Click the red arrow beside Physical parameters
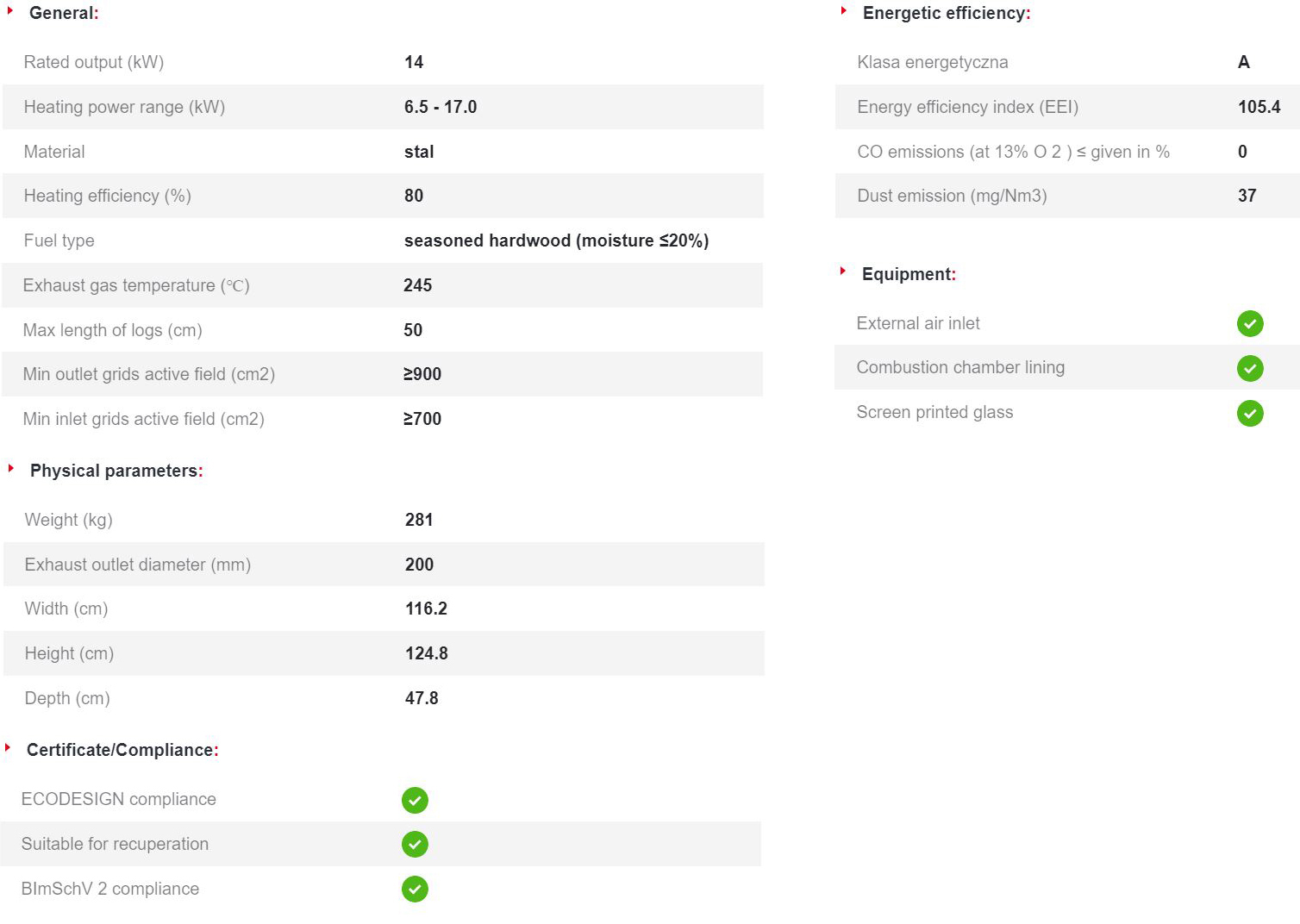The width and height of the screenshot is (1300, 924). [x=11, y=468]
